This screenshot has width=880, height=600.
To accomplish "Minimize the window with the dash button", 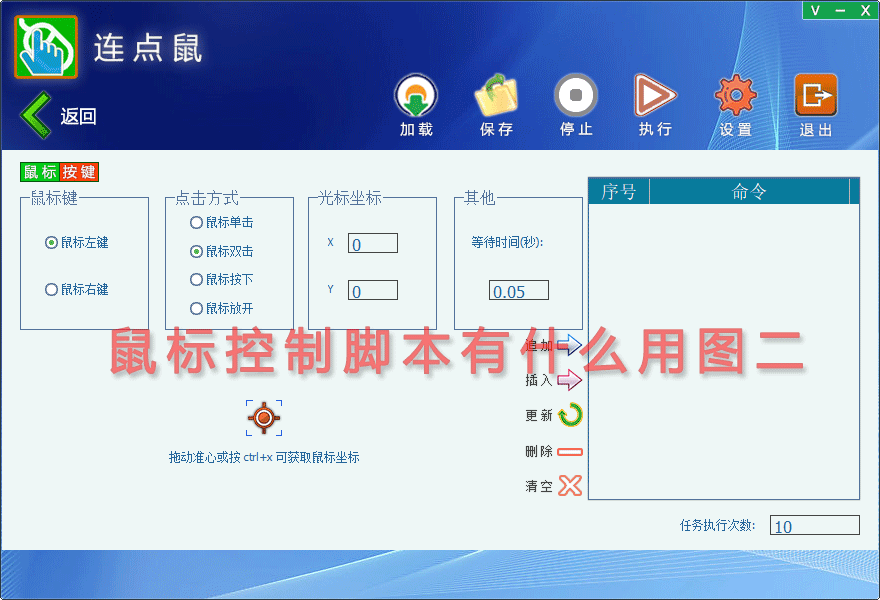I will coord(840,10).
